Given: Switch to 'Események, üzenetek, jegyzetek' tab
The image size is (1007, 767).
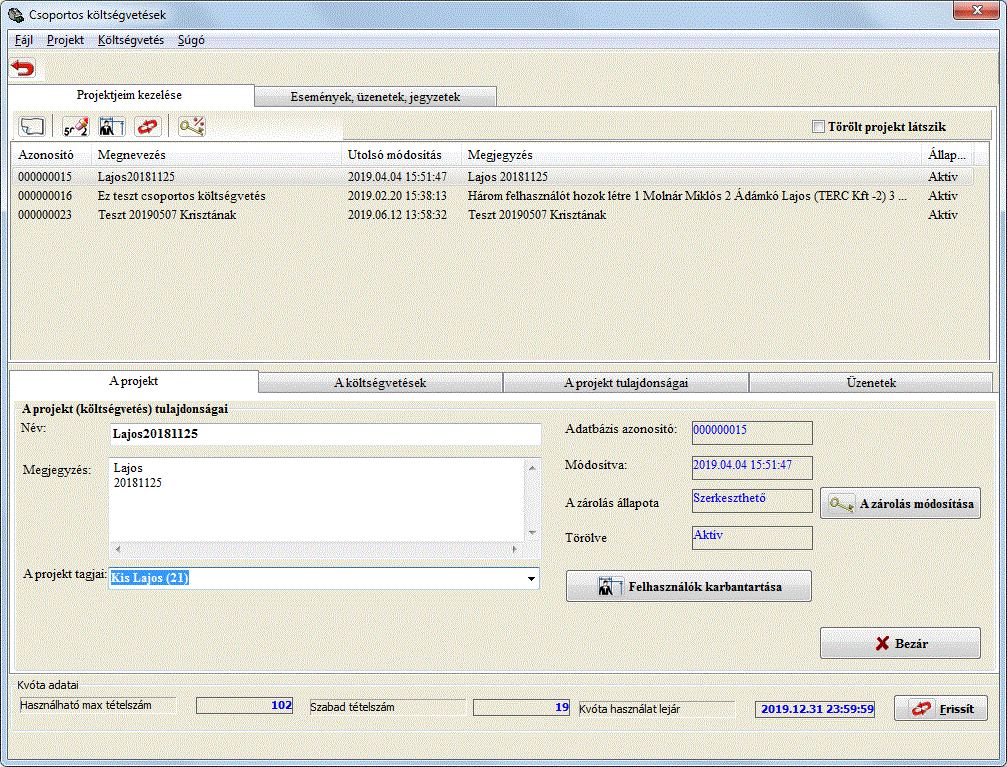Looking at the screenshot, I should coord(375,97).
